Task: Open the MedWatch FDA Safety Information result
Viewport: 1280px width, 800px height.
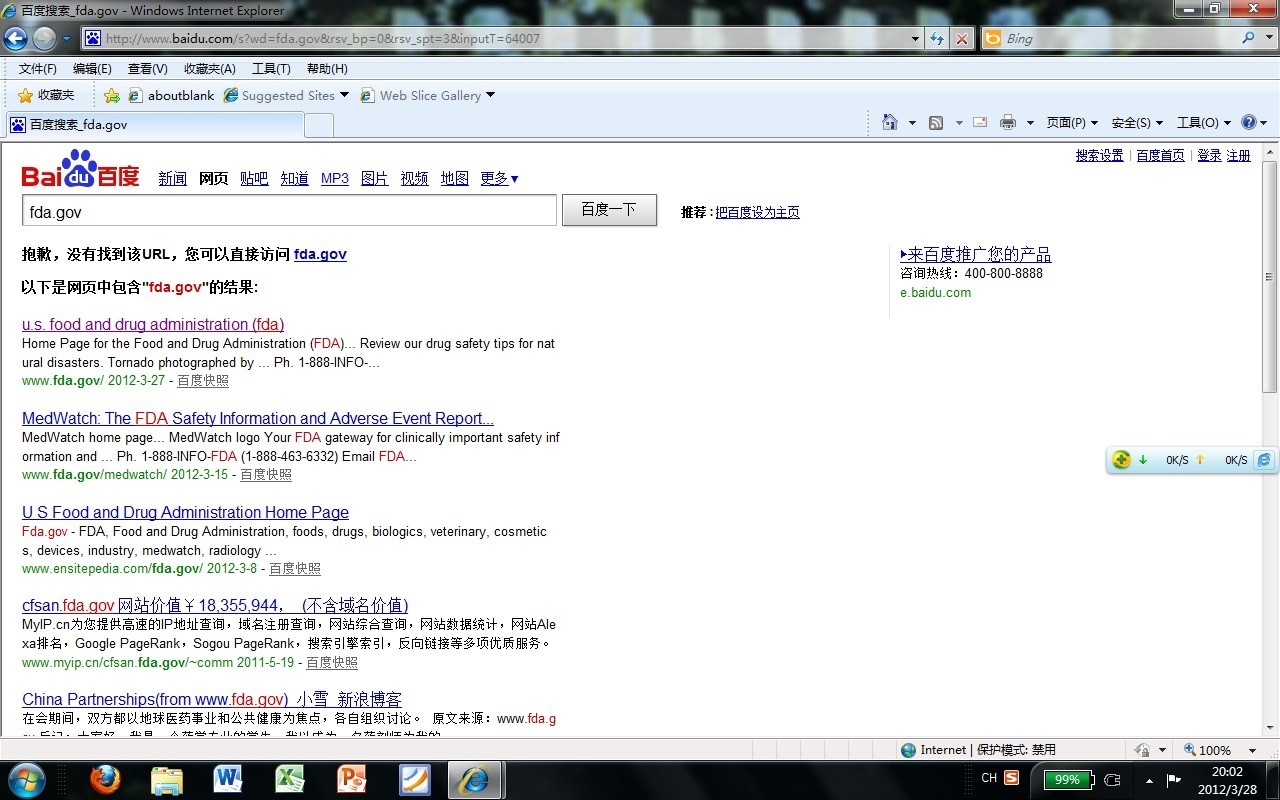Action: click(x=258, y=418)
